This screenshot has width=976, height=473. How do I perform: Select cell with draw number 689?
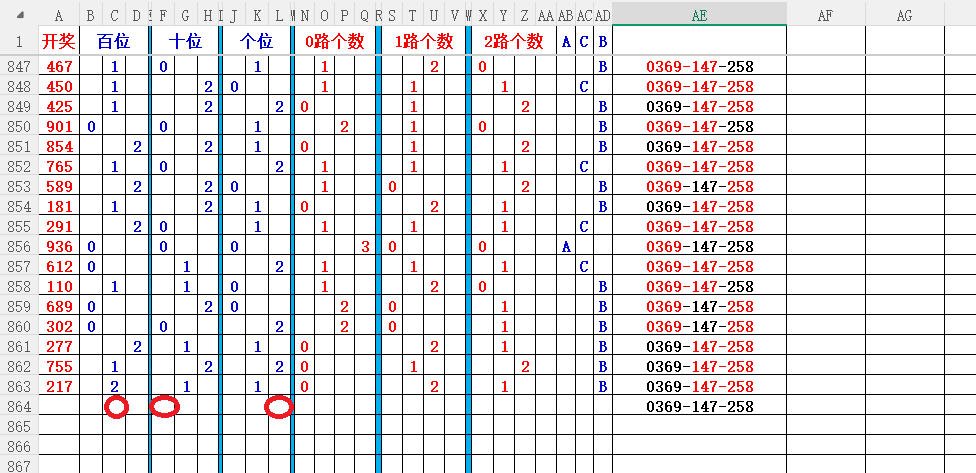click(59, 307)
